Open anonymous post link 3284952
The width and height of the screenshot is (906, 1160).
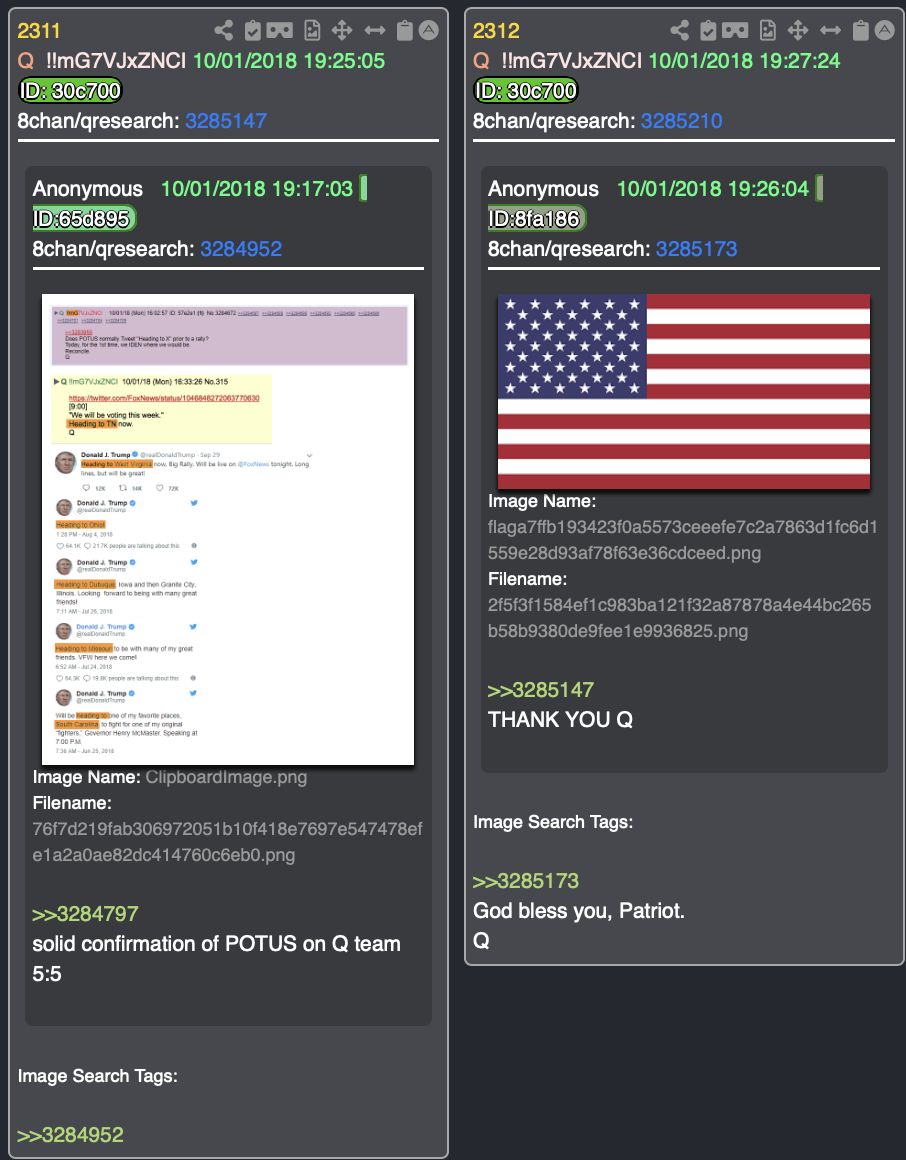241,249
